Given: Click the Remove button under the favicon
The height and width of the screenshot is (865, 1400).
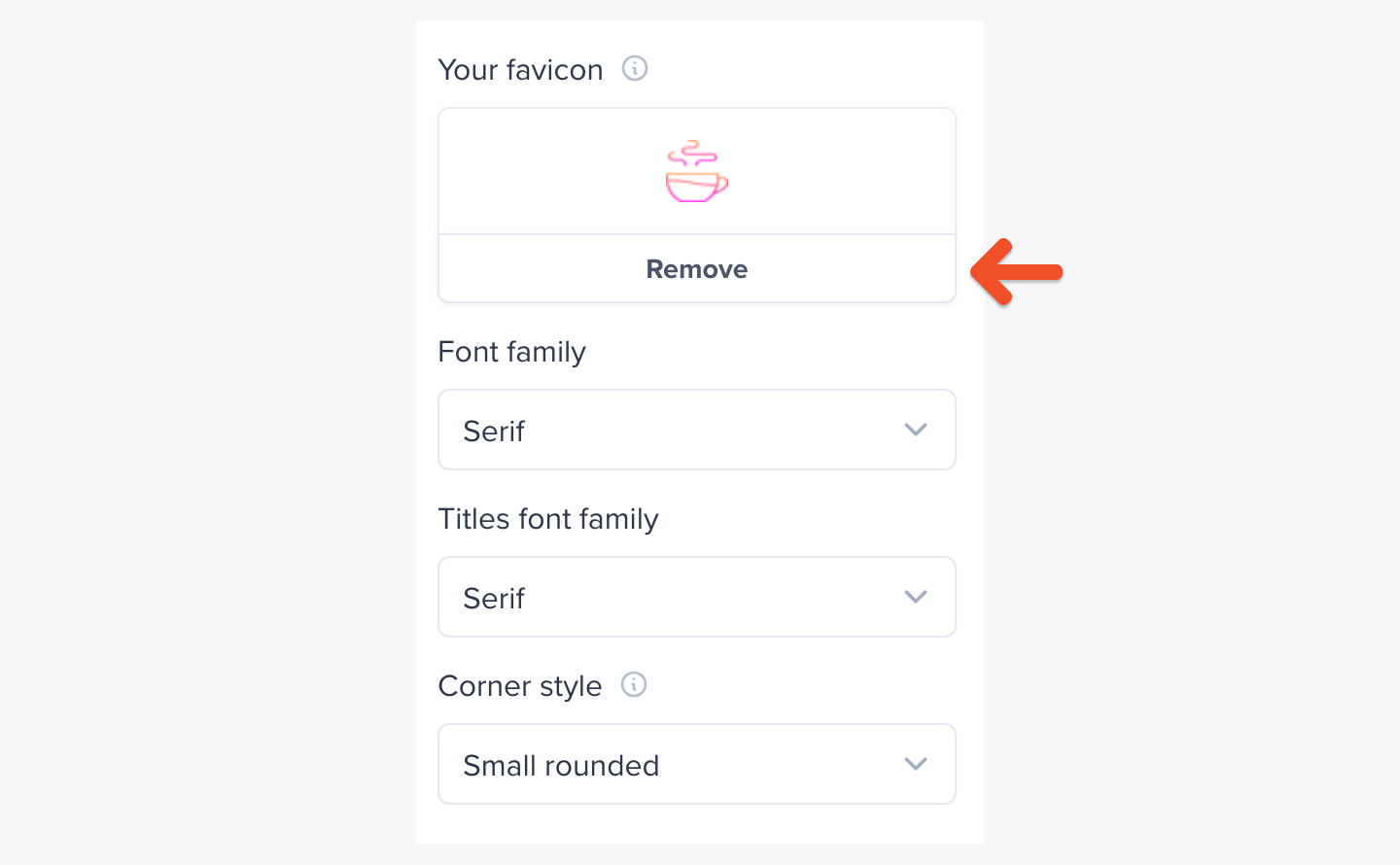Looking at the screenshot, I should click(696, 268).
